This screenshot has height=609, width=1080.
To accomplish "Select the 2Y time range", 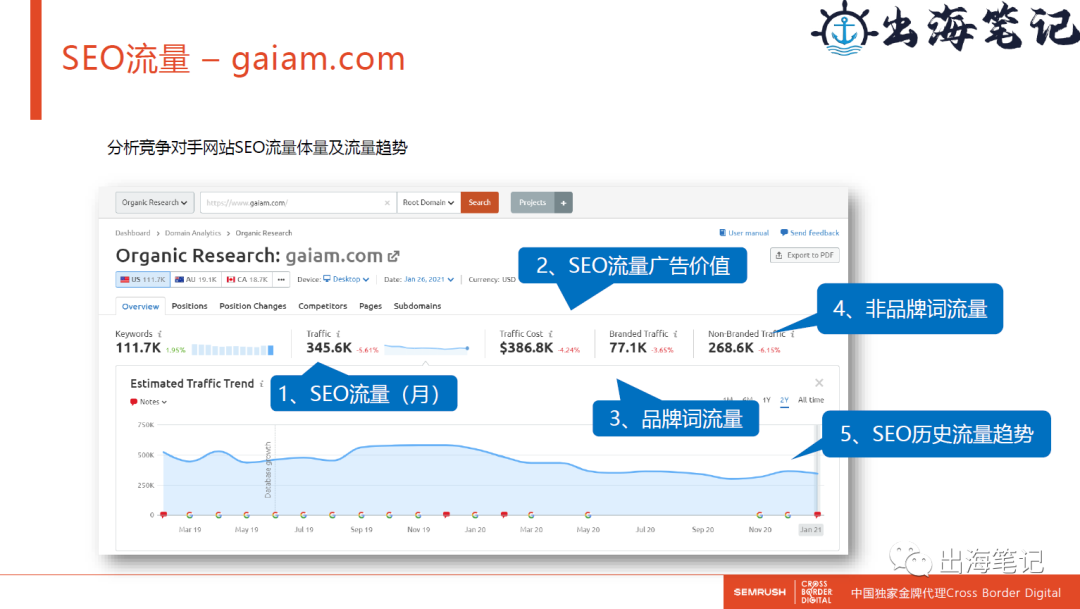I will pyautogui.click(x=784, y=400).
